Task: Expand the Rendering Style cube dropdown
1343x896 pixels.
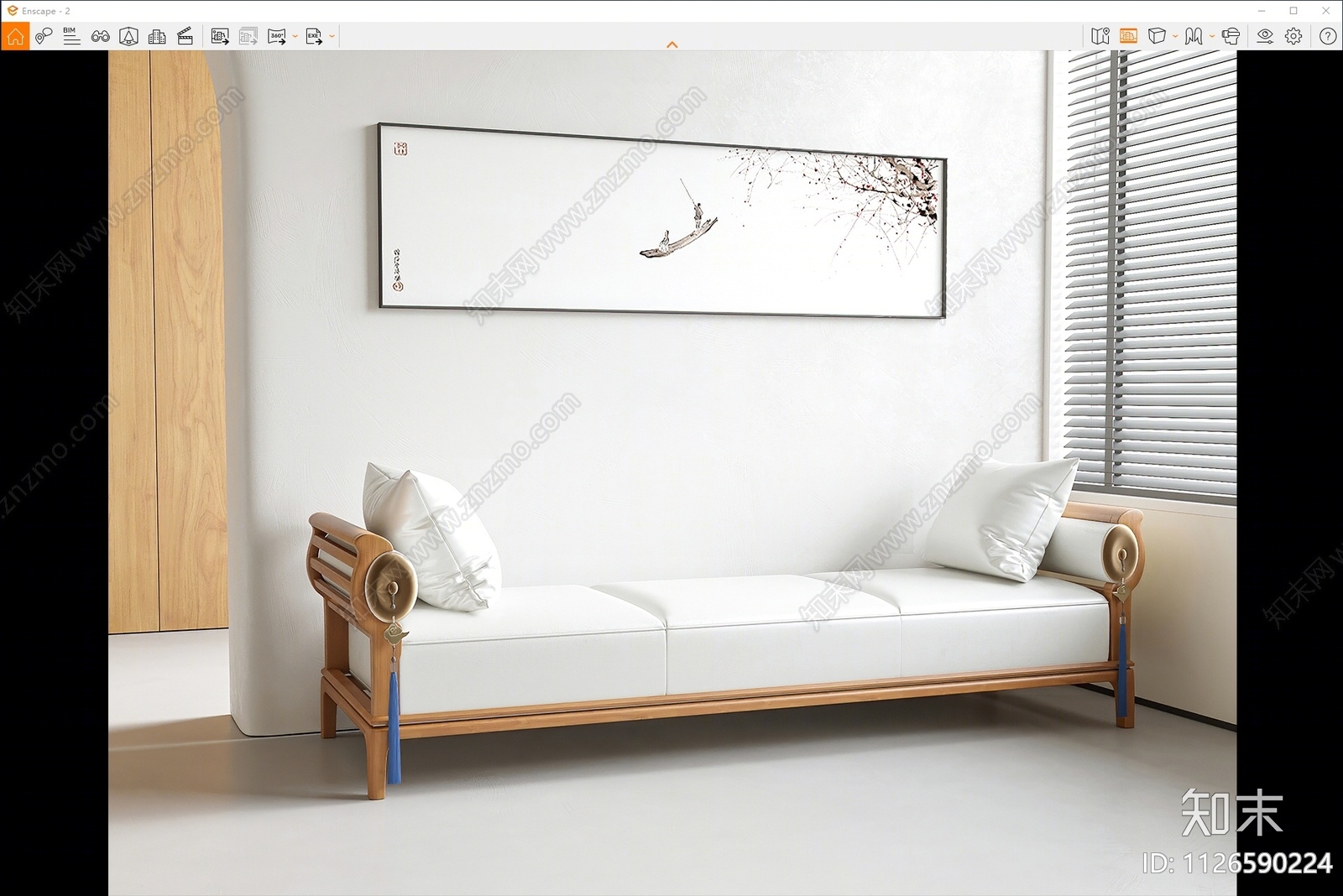Action: point(1175,36)
